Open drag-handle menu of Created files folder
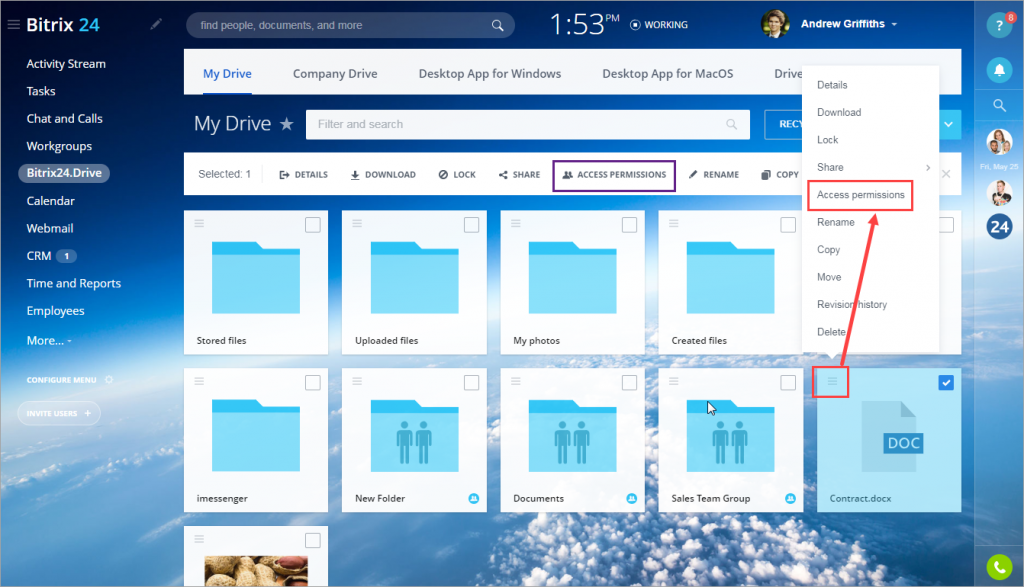 coord(674,223)
